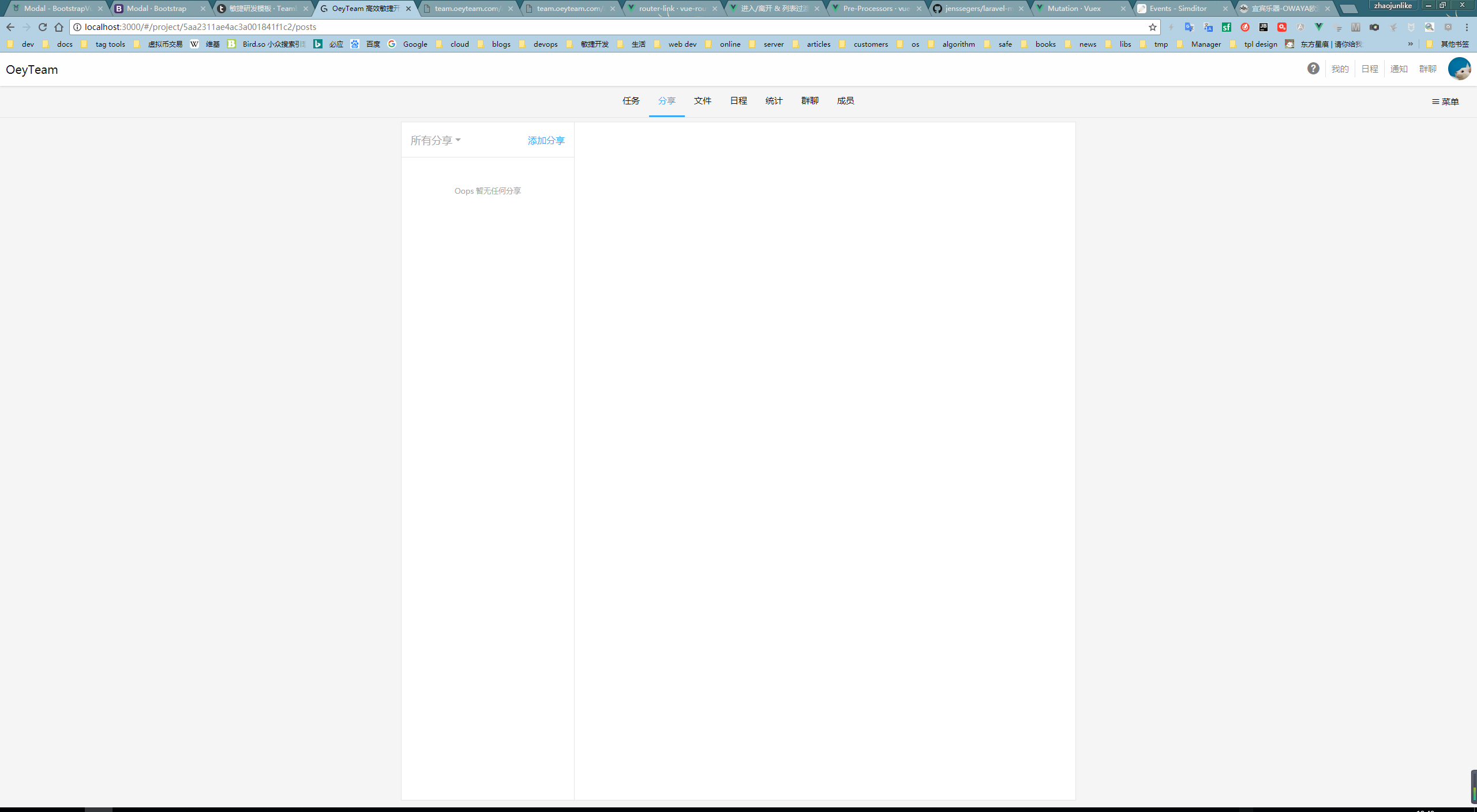
Task: Click the Google Translate extension icon
Action: click(1189, 27)
